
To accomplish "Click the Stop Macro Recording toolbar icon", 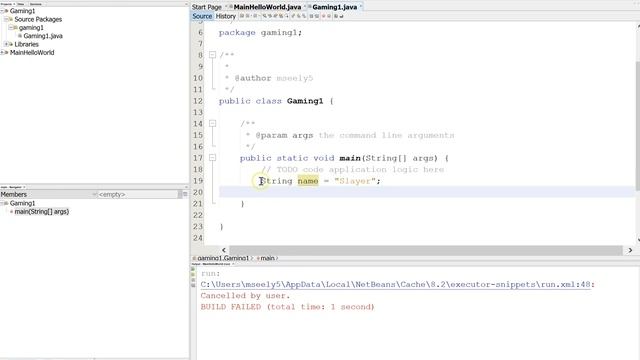I will [x=329, y=16].
